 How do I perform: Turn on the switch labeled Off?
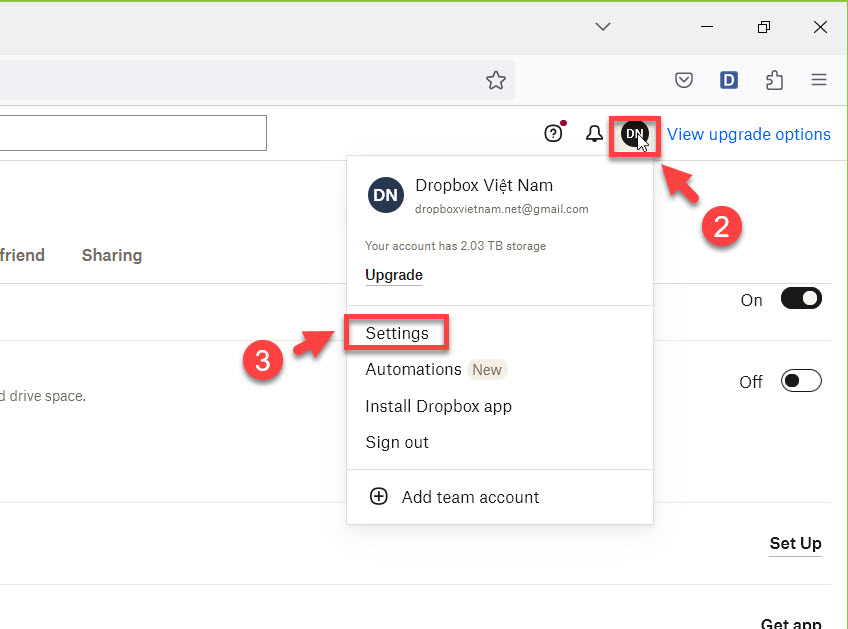pos(801,381)
